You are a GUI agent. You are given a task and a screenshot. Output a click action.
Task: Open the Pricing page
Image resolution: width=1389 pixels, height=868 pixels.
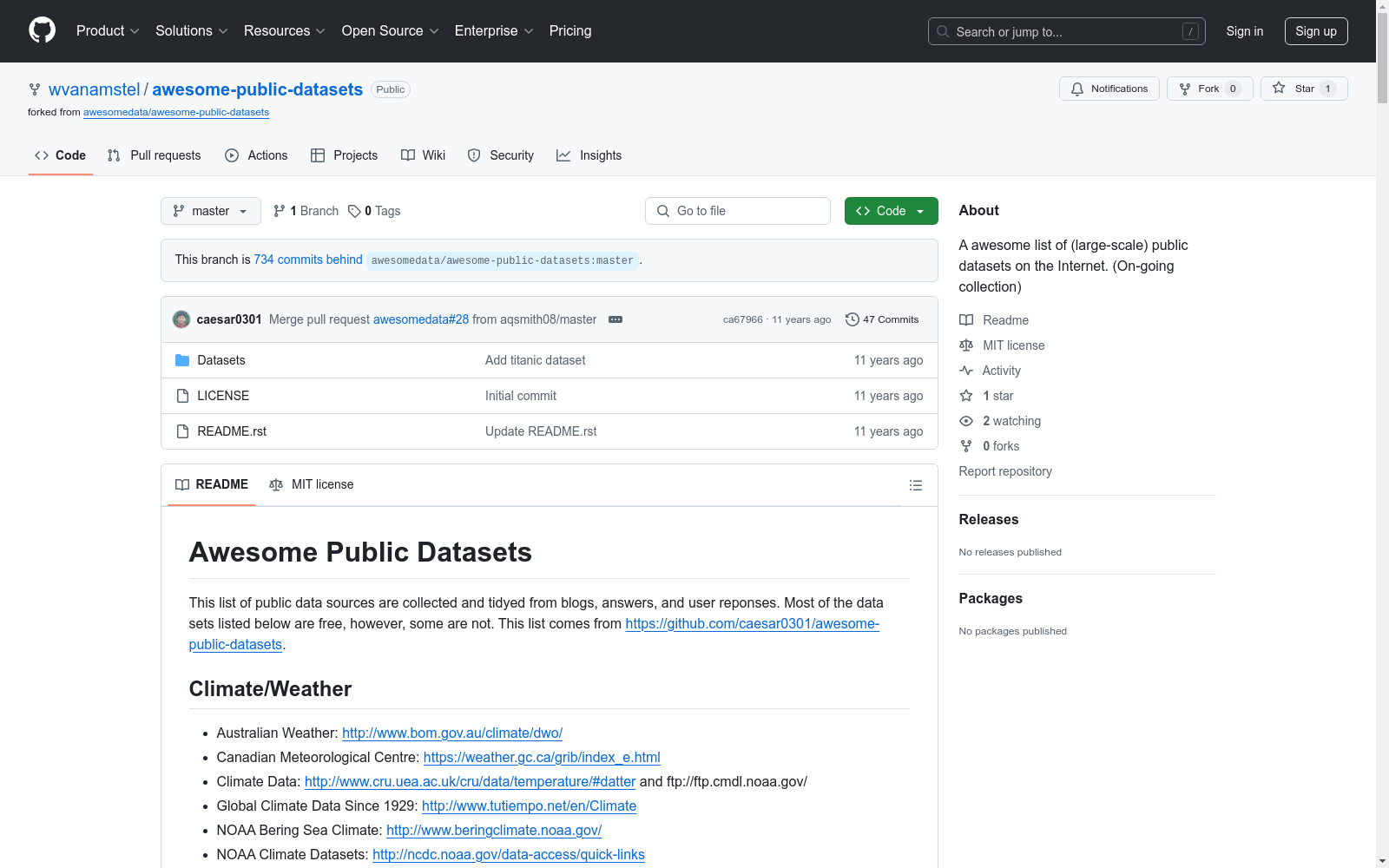(x=570, y=30)
